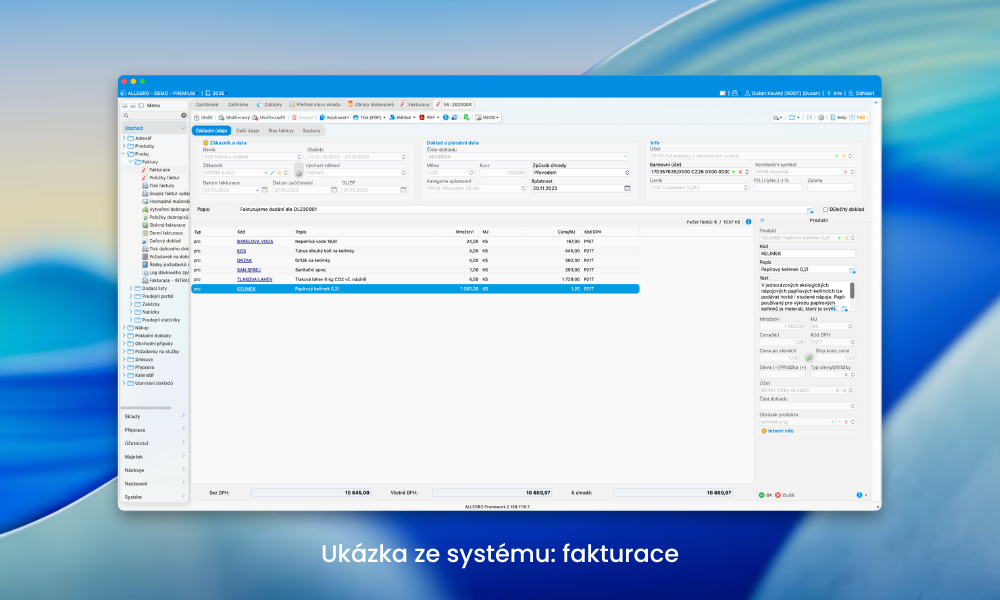Click the blue pencil edit icon beside Zákazník
1000x600 pixels.
272,173
